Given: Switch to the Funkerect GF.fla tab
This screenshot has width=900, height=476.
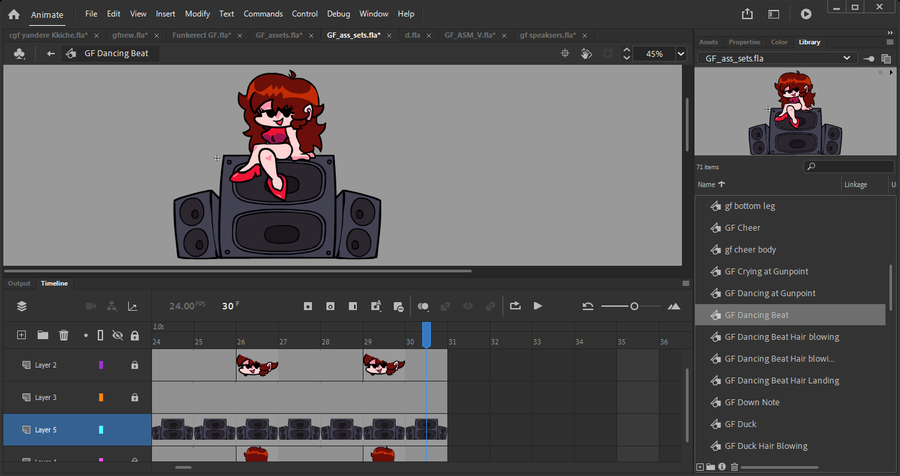Looking at the screenshot, I should (x=201, y=35).
